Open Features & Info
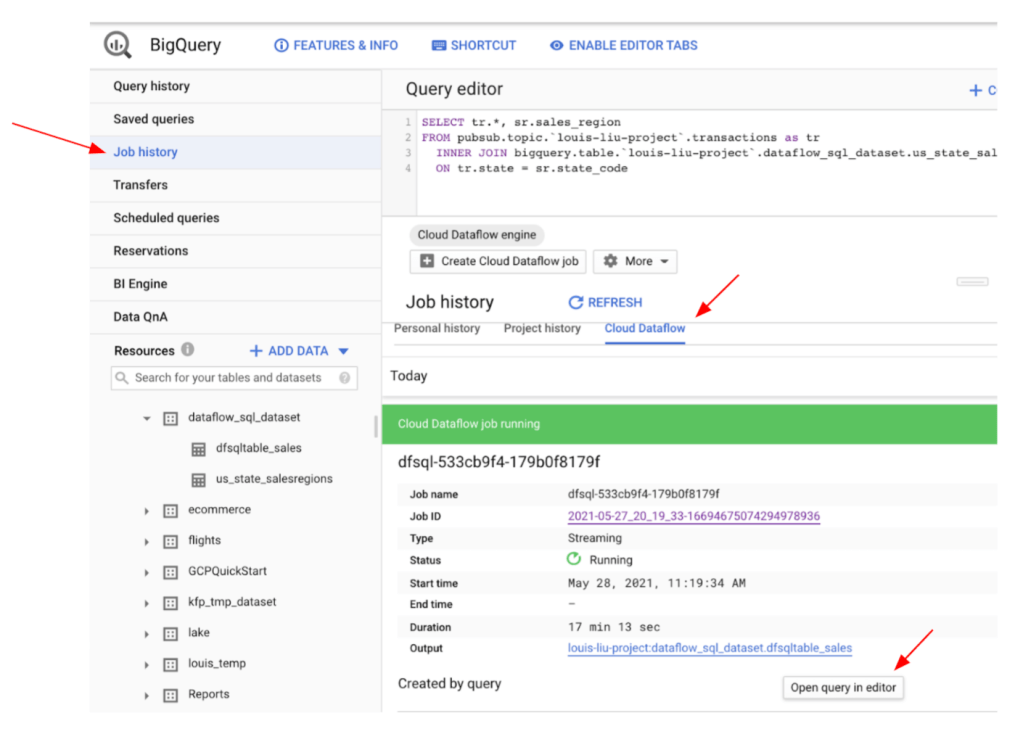 336,45
